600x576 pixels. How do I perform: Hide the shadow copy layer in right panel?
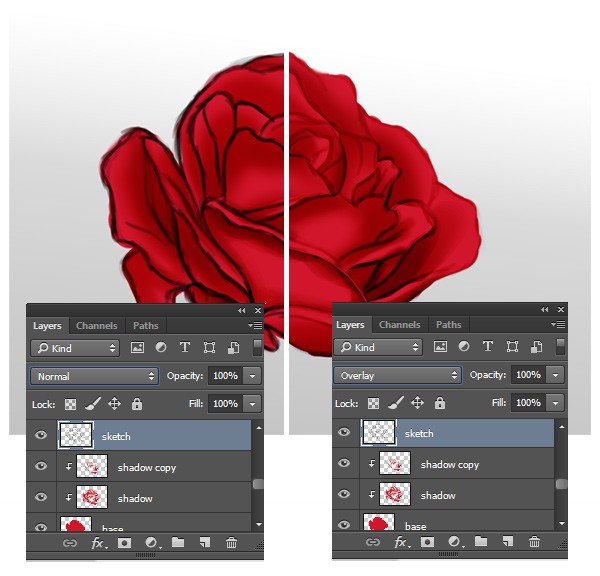(x=344, y=463)
